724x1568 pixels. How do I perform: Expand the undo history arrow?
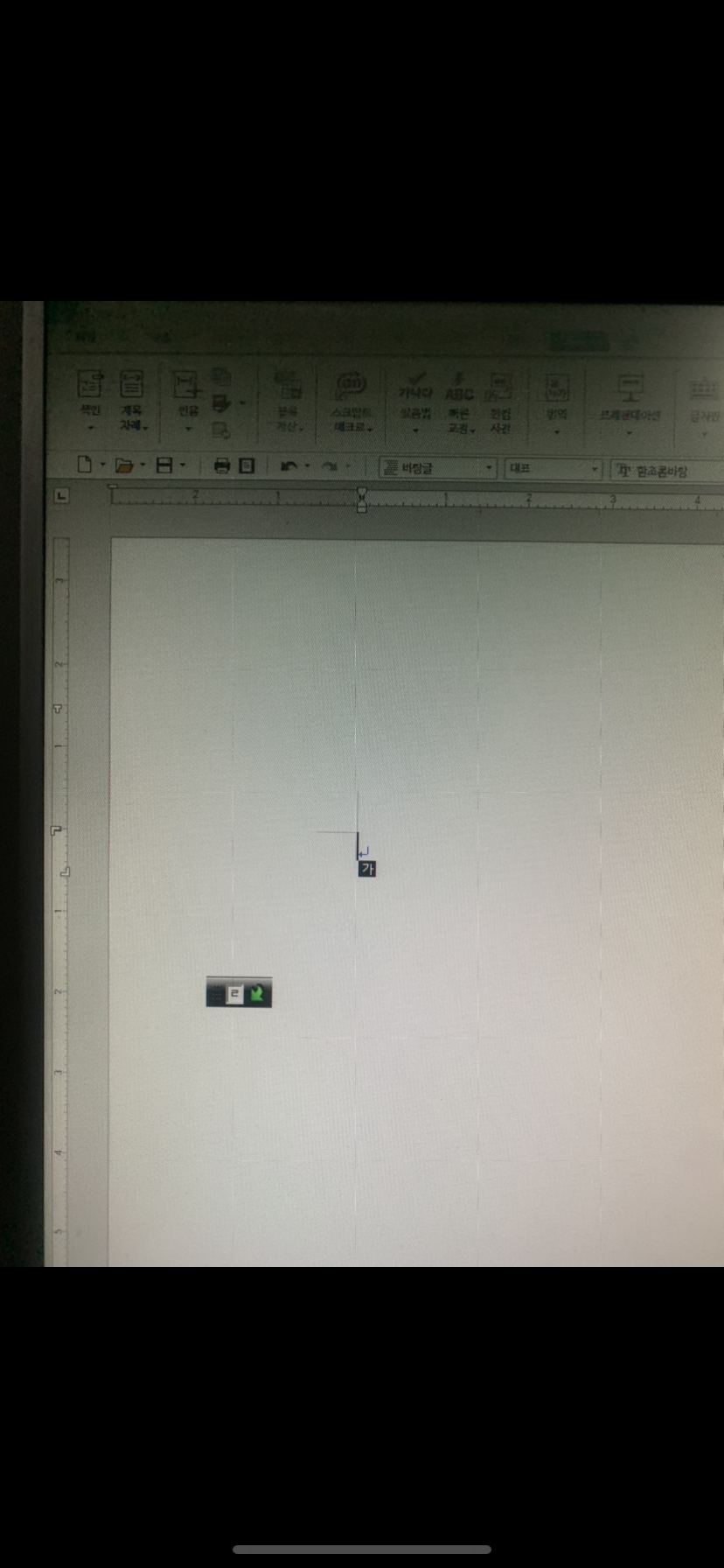coord(307,466)
